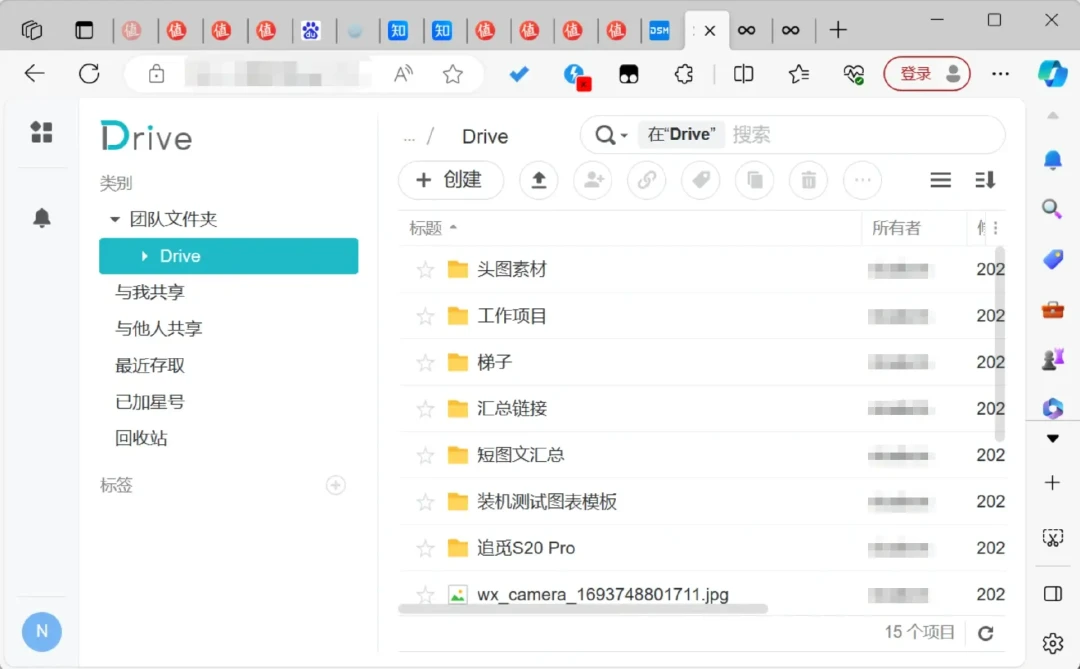Click the get link icon
Screen dimensions: 1080x669
click(647, 180)
